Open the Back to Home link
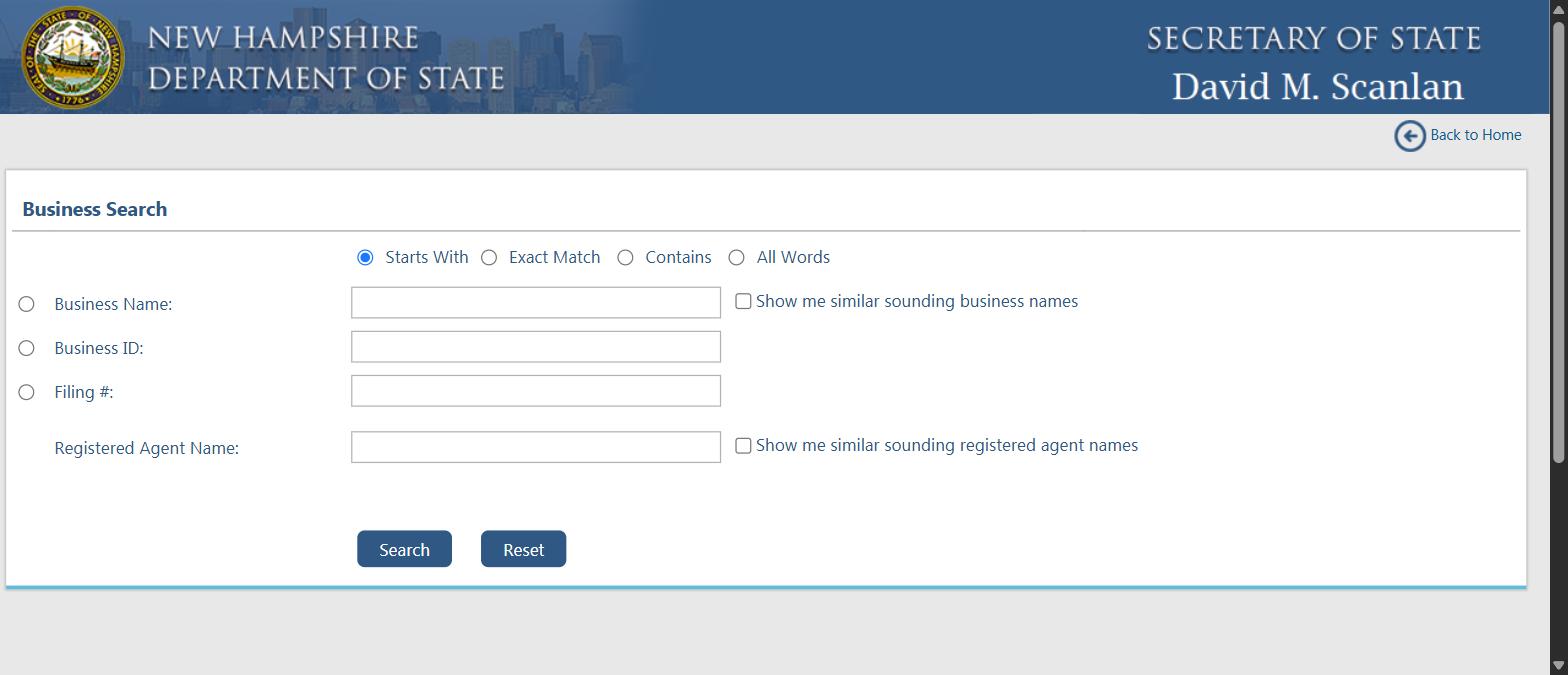The image size is (1568, 675). point(1476,135)
